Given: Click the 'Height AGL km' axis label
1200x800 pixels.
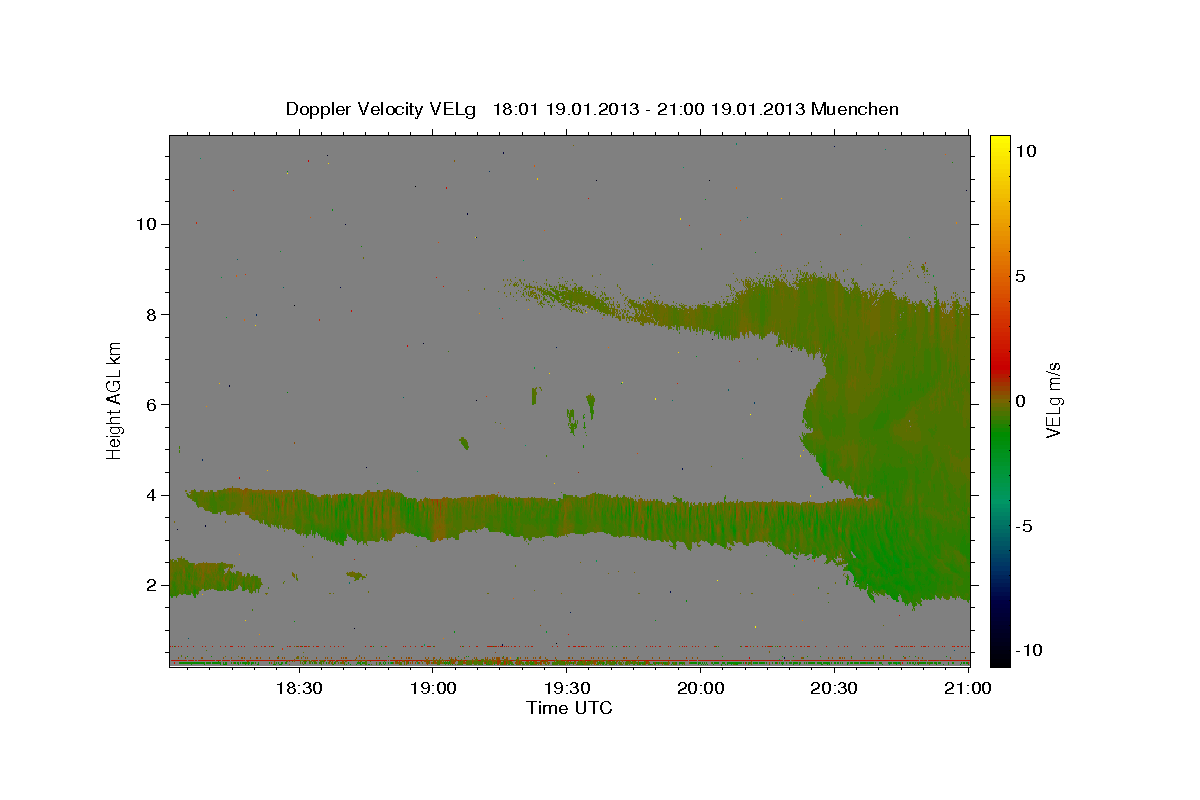Looking at the screenshot, I should click(115, 400).
